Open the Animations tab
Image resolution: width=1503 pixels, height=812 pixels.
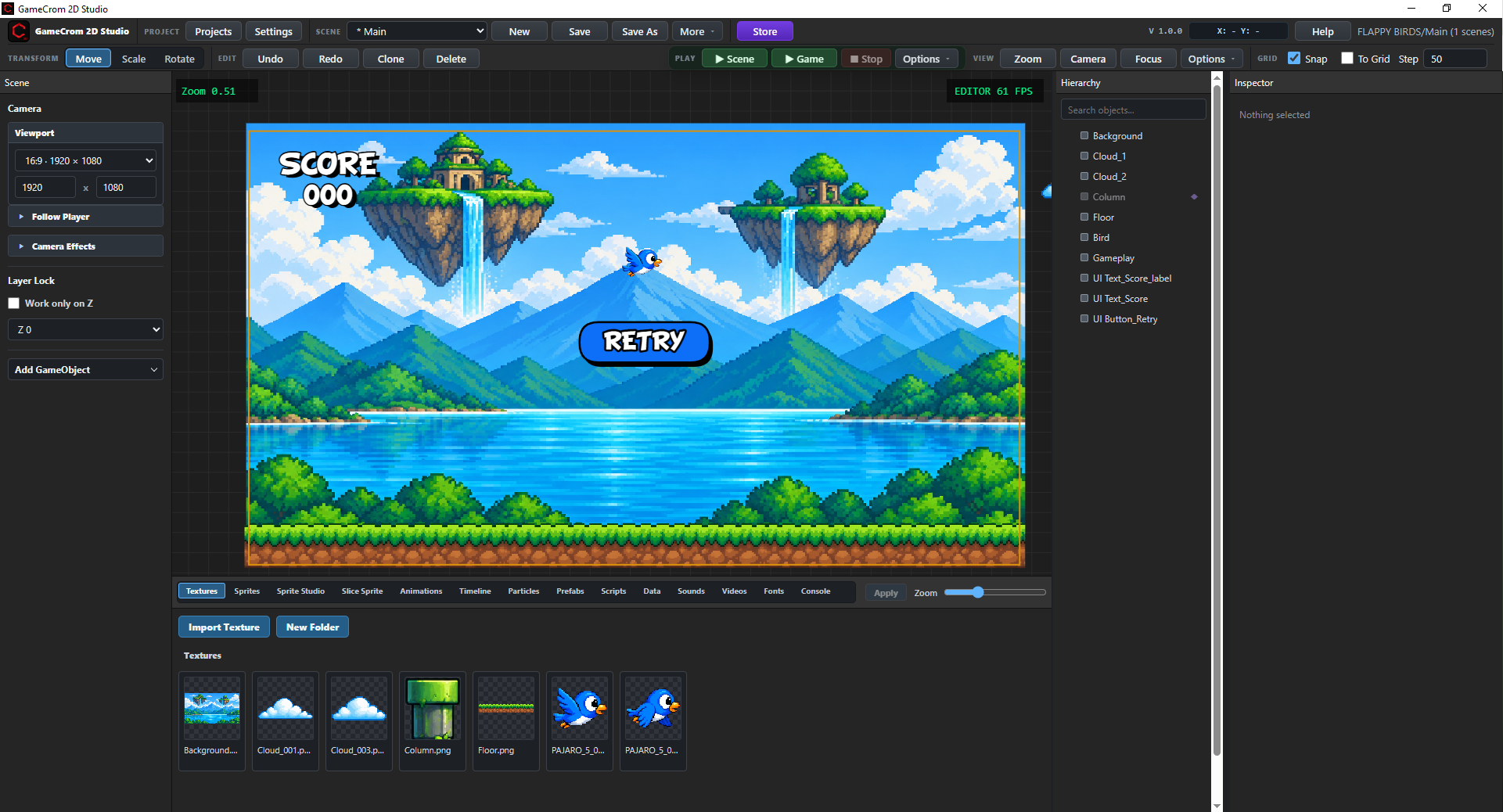[x=421, y=591]
